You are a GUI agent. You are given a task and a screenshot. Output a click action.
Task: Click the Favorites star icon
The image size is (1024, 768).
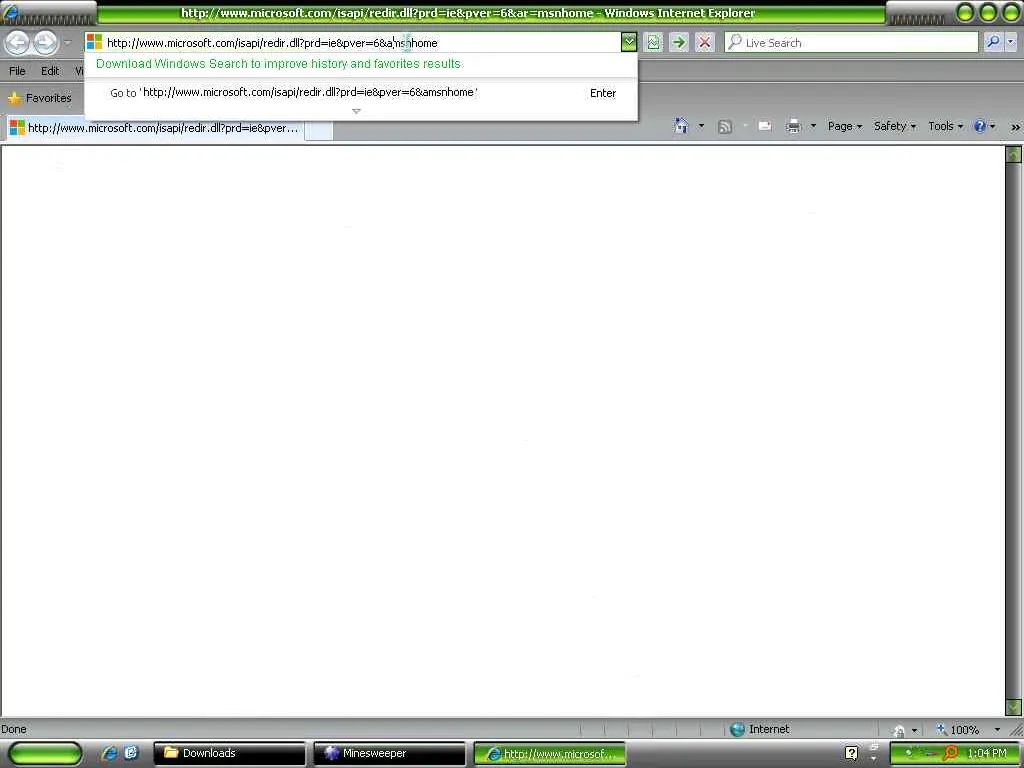(x=14, y=99)
